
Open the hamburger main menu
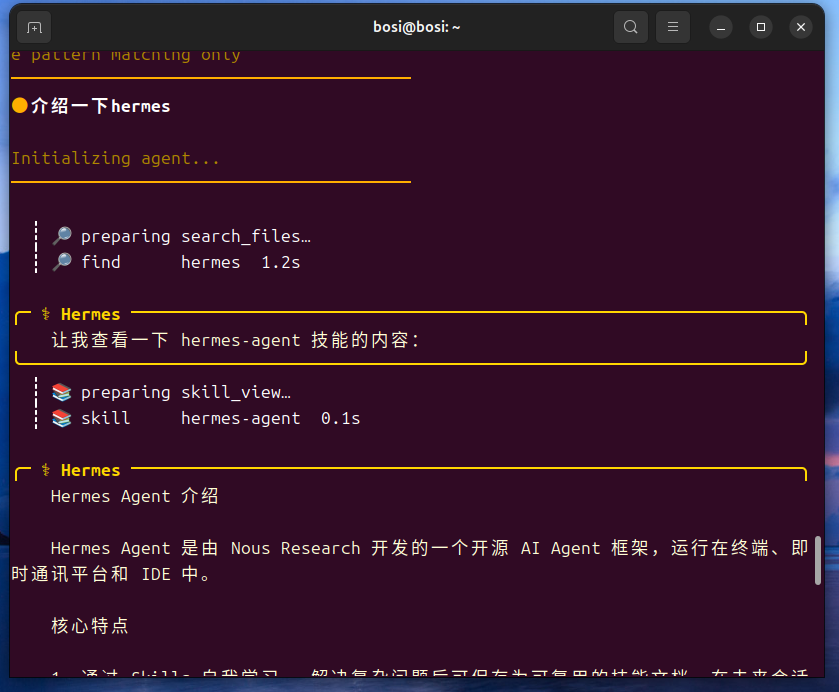pyautogui.click(x=673, y=27)
